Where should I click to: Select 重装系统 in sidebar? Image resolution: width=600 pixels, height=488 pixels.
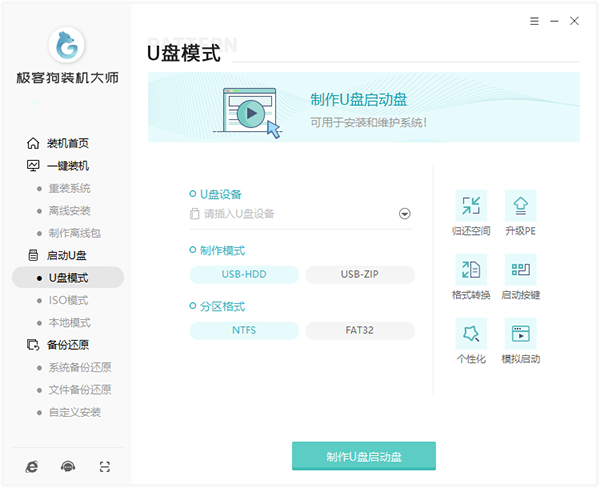tap(69, 188)
